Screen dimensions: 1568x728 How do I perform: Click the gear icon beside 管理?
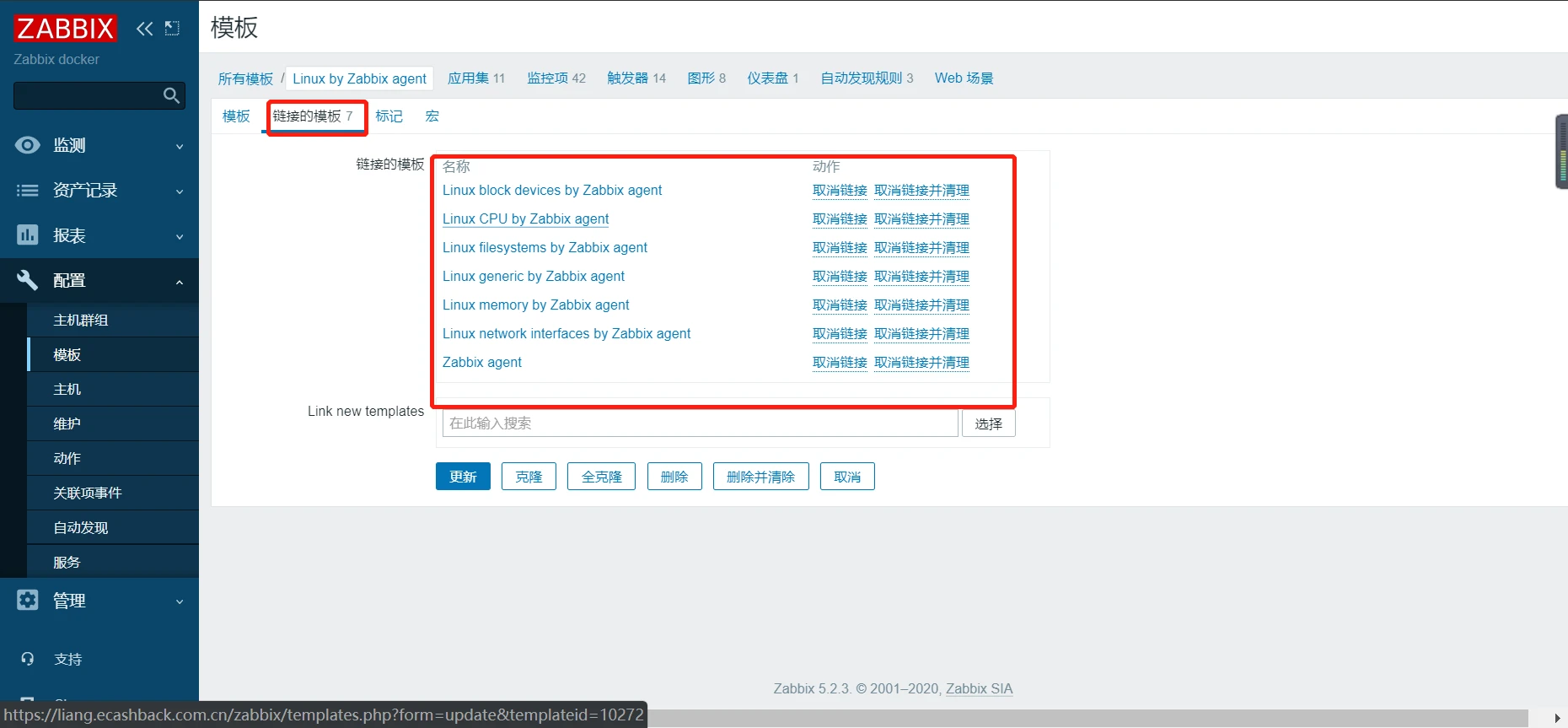pyautogui.click(x=28, y=600)
